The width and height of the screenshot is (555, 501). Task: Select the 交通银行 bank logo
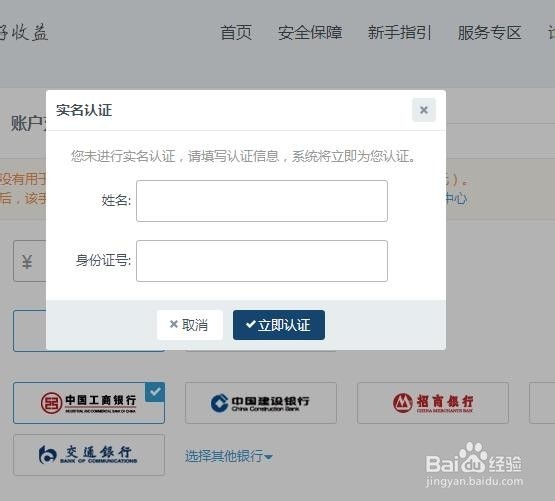(x=89, y=455)
